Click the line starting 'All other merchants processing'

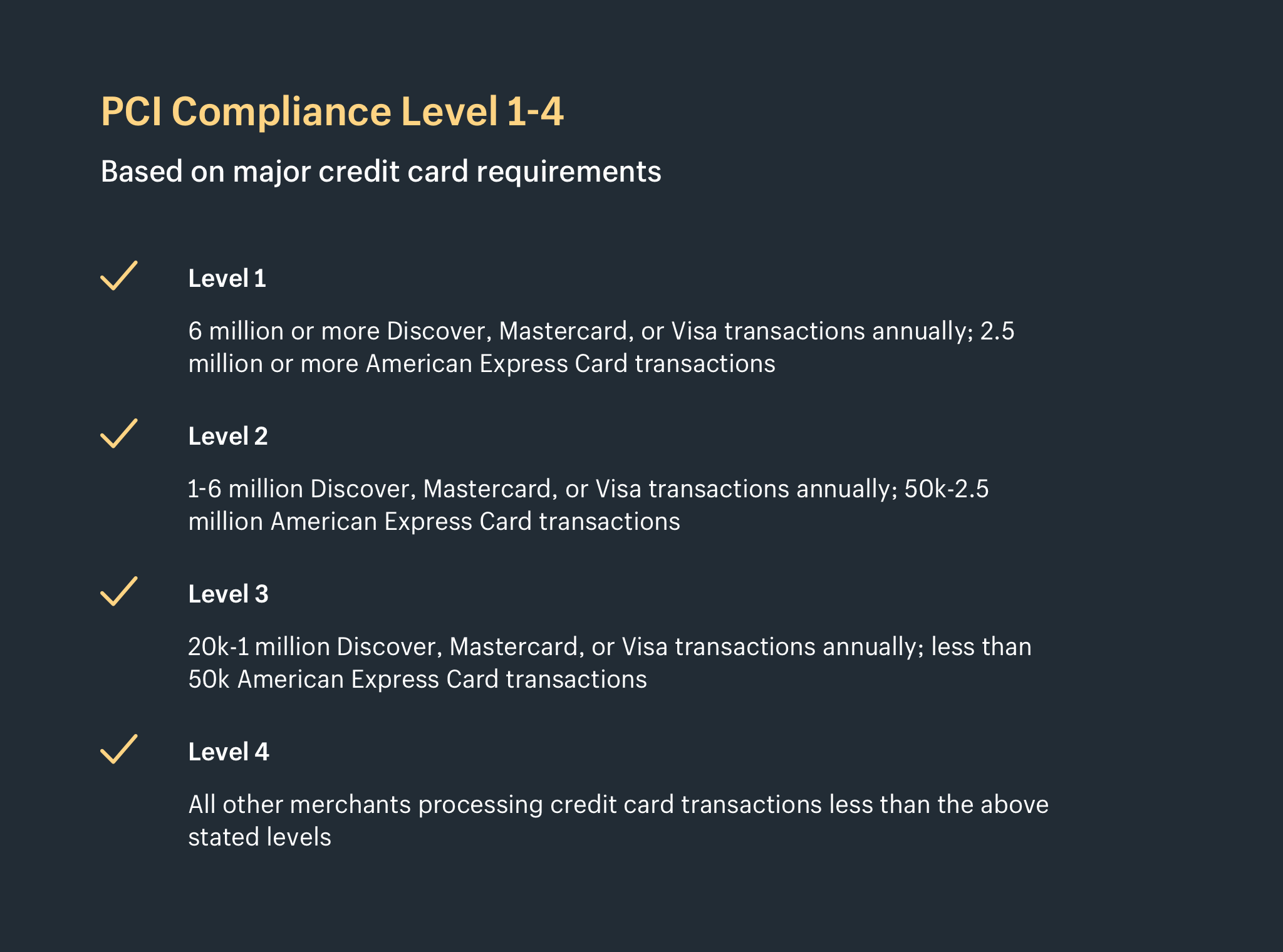pyautogui.click(x=618, y=804)
